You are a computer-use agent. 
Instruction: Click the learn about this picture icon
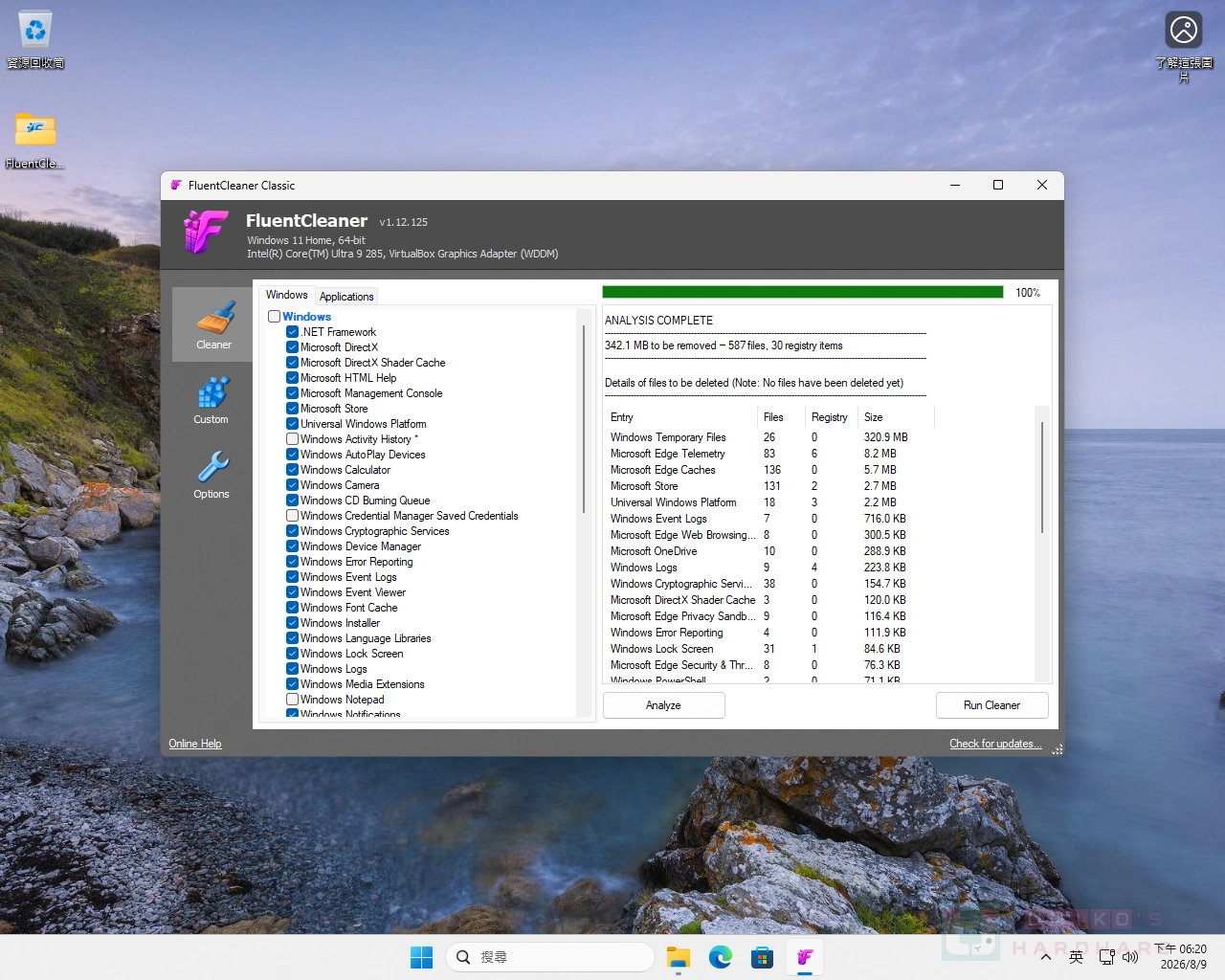coord(1184,46)
